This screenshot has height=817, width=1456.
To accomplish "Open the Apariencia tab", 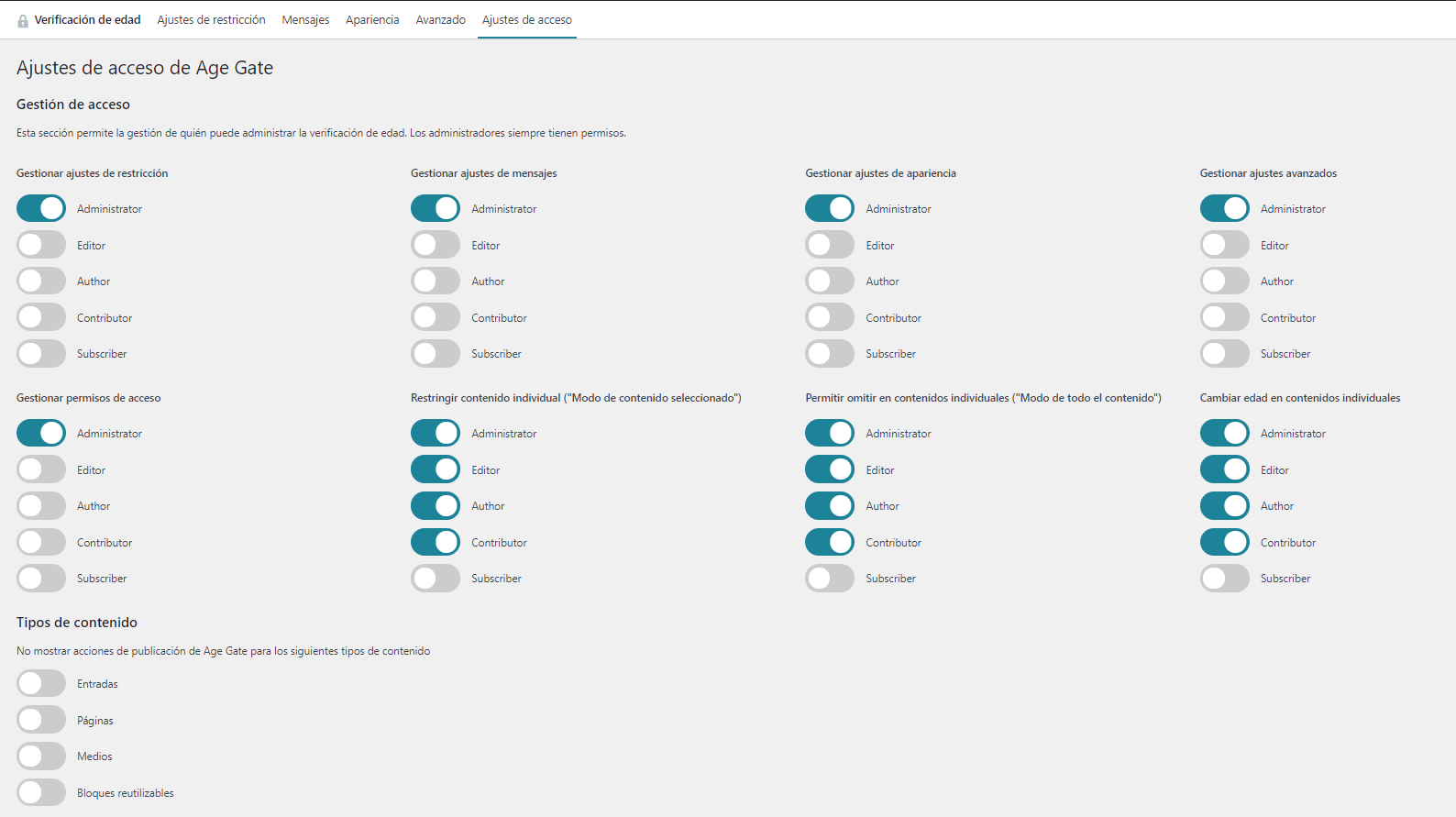I will click(x=372, y=19).
